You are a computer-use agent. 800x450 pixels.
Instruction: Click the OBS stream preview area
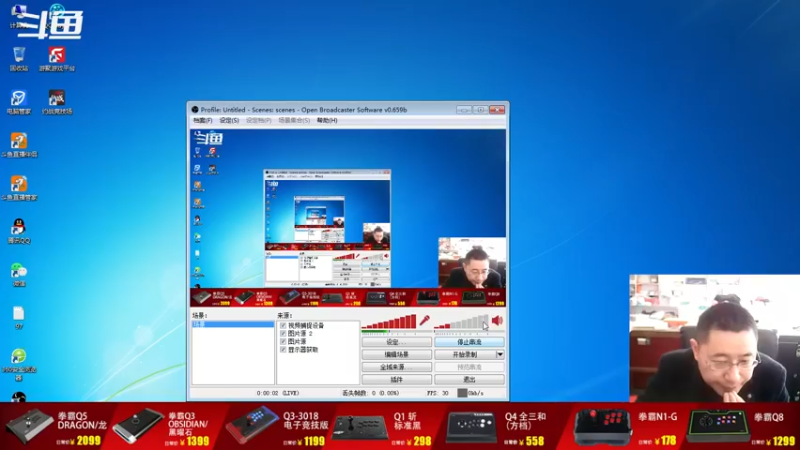pyautogui.click(x=348, y=218)
